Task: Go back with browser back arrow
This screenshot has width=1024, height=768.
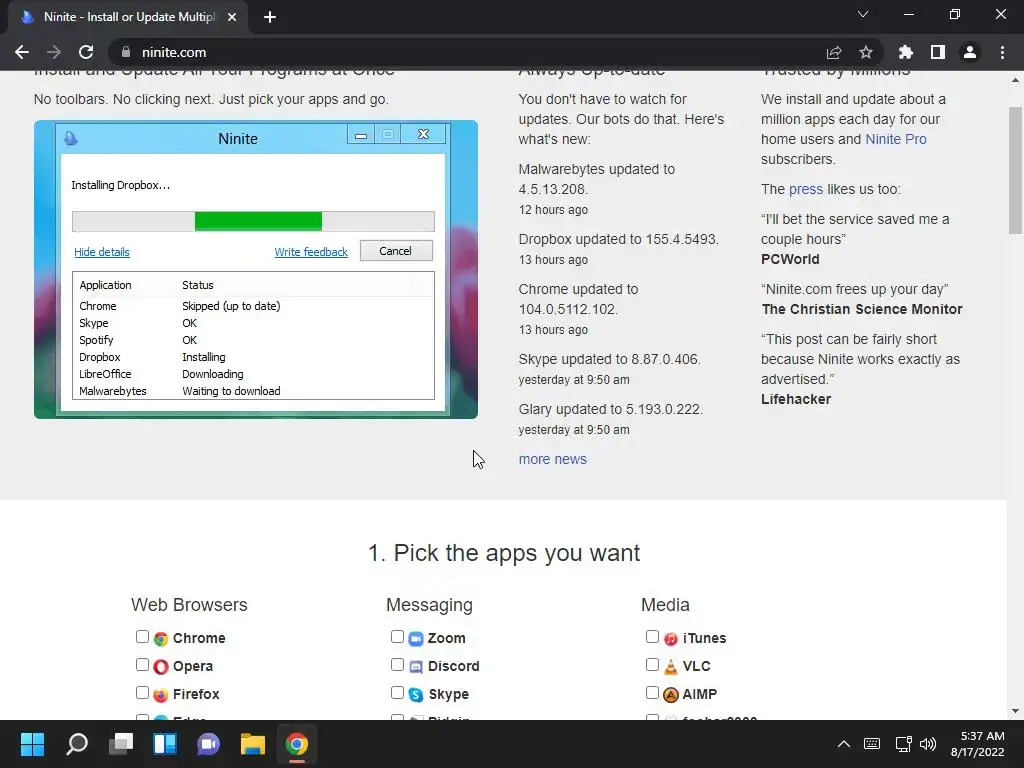Action: (22, 52)
